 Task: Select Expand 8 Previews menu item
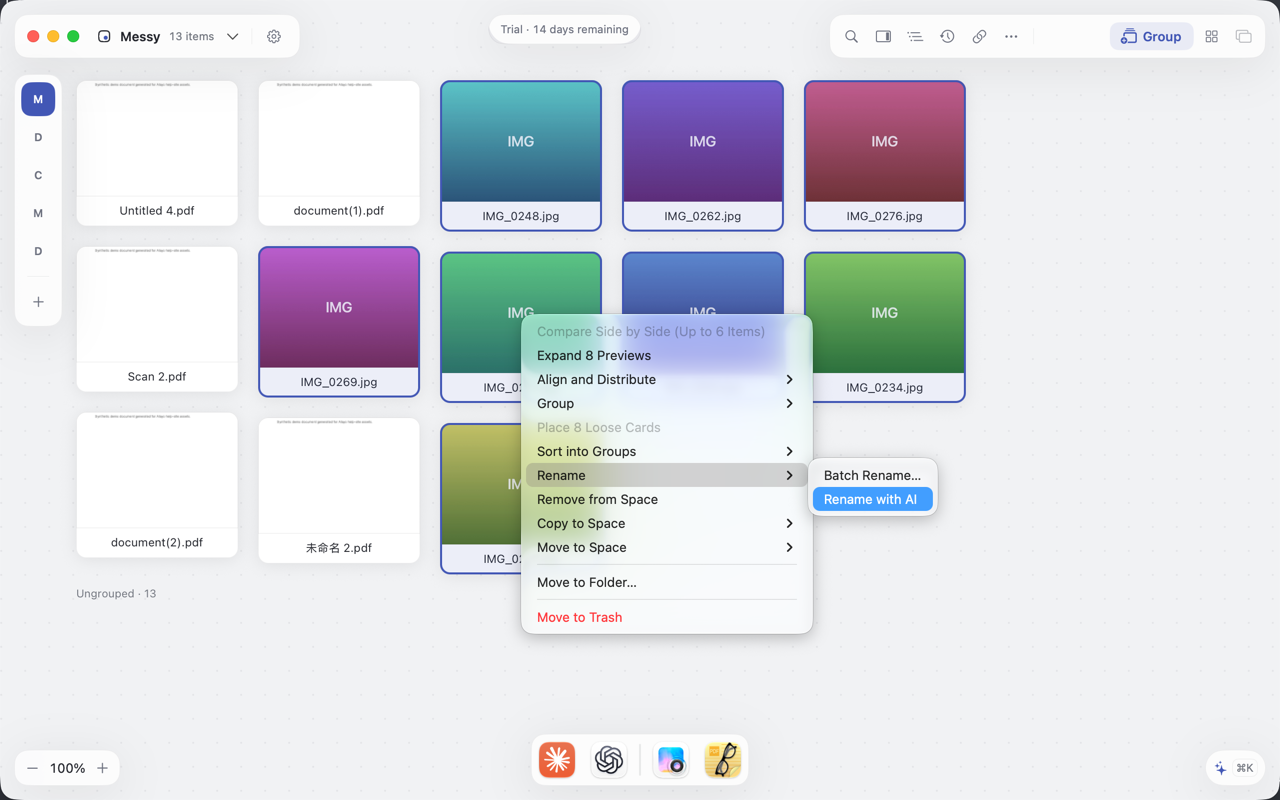pyautogui.click(x=666, y=355)
